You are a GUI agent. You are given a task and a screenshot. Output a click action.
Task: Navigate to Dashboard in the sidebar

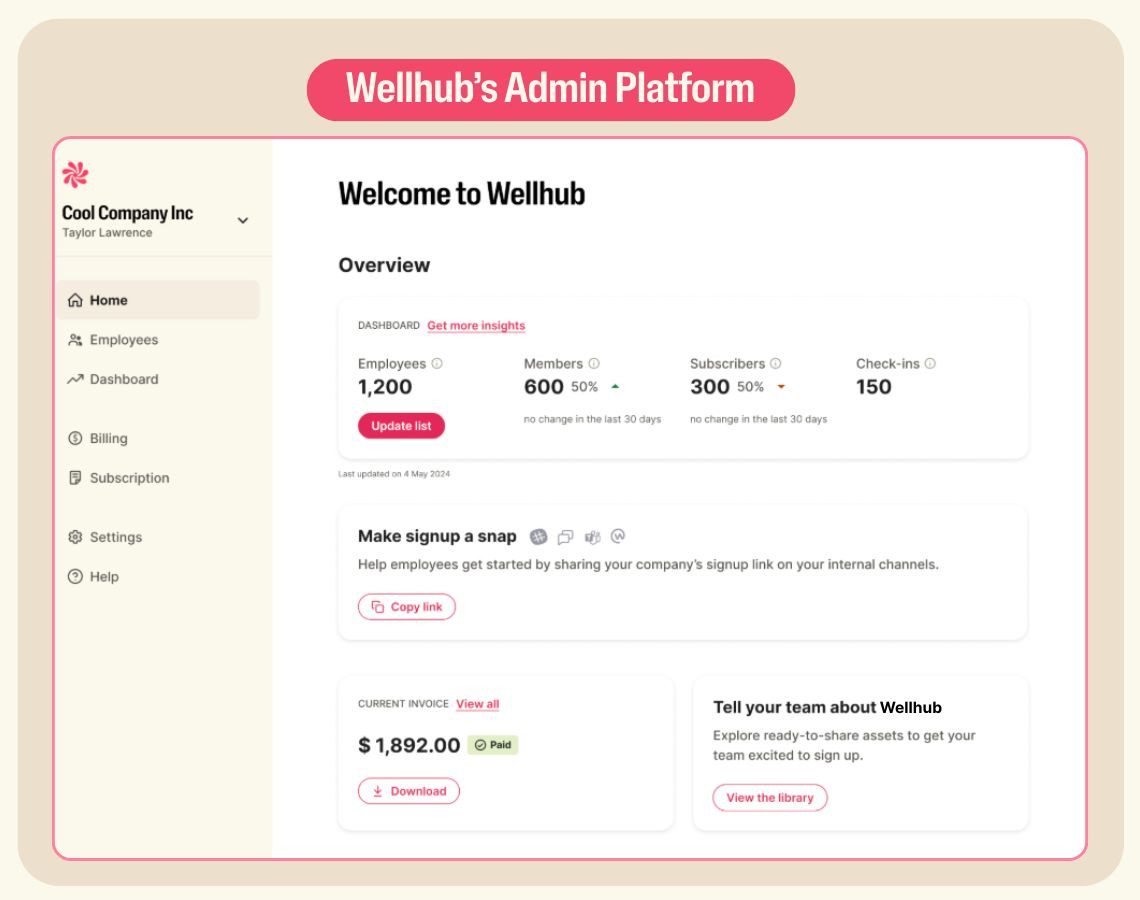pyautogui.click(x=123, y=379)
